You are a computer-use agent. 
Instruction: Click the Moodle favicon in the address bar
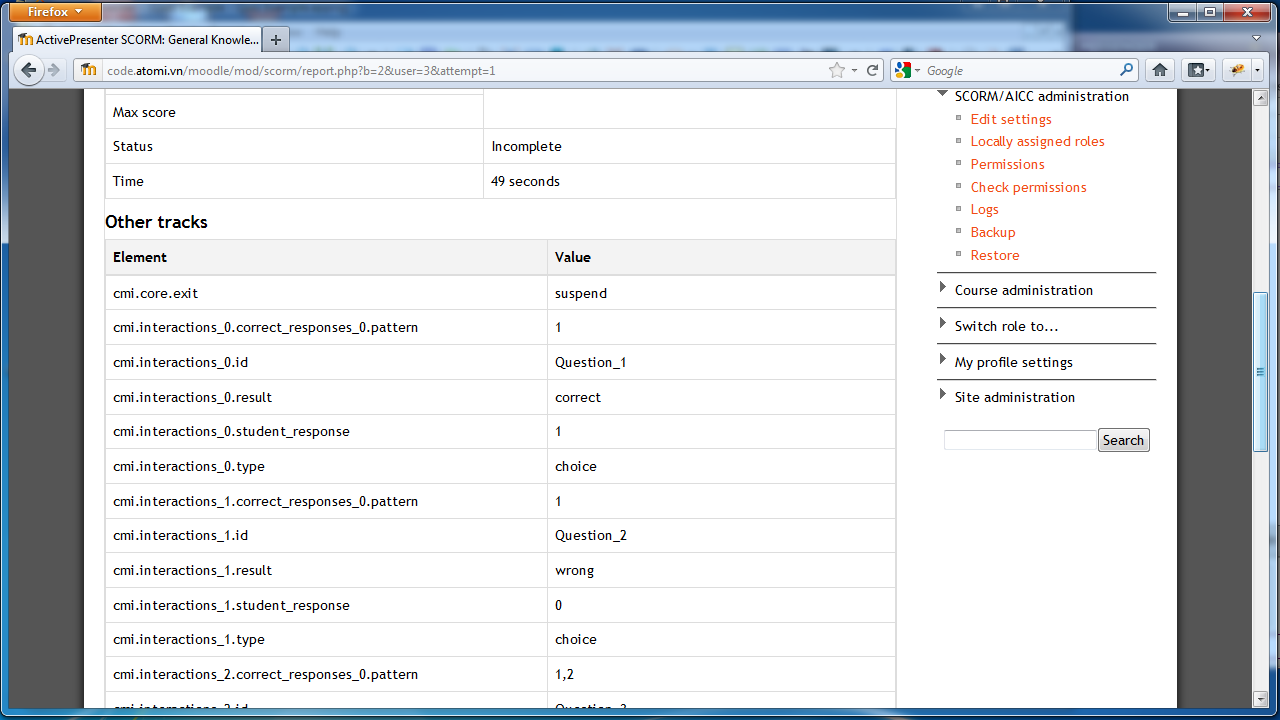(88, 70)
